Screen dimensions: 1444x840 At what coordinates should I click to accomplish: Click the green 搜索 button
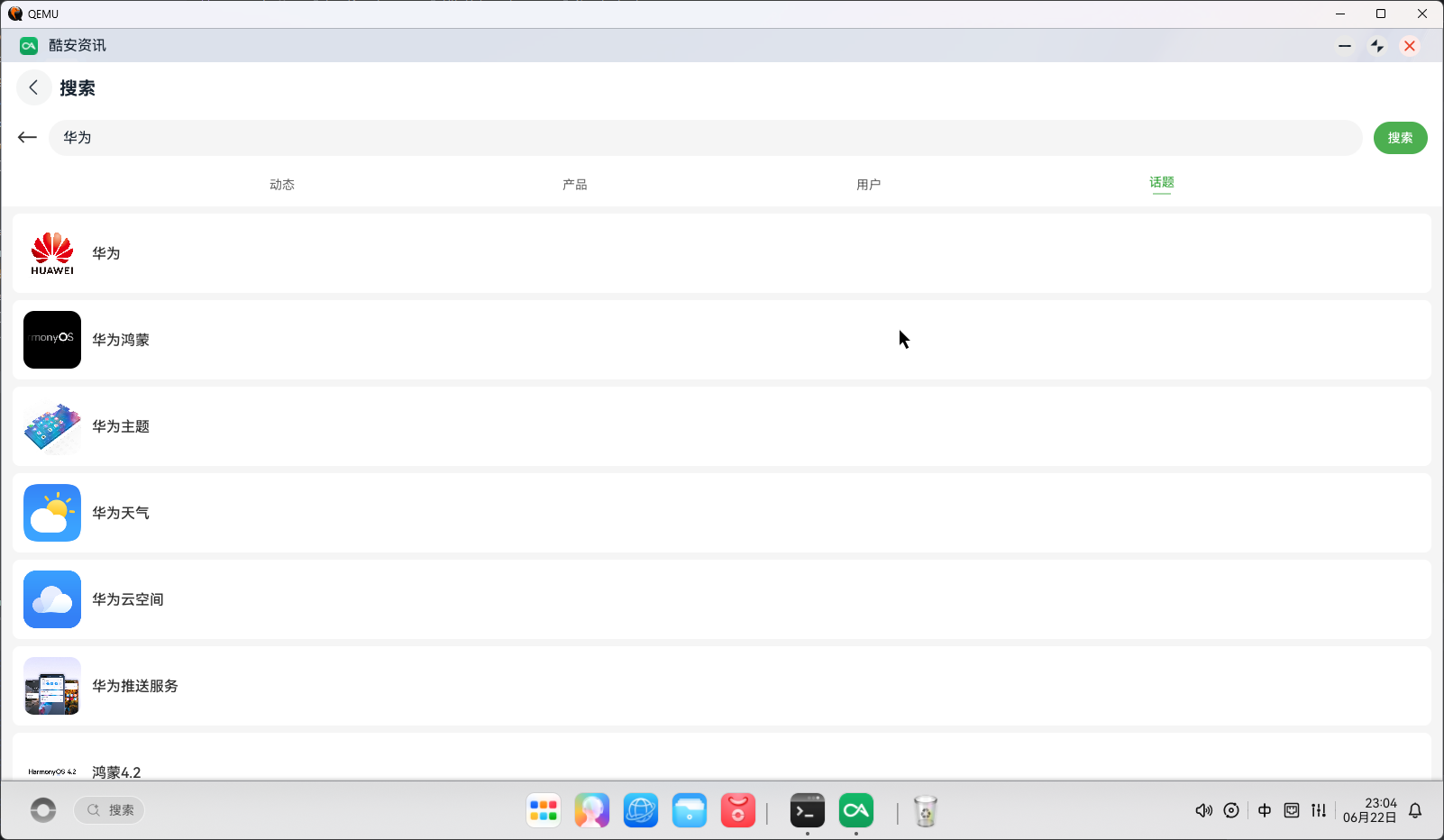(x=1400, y=138)
